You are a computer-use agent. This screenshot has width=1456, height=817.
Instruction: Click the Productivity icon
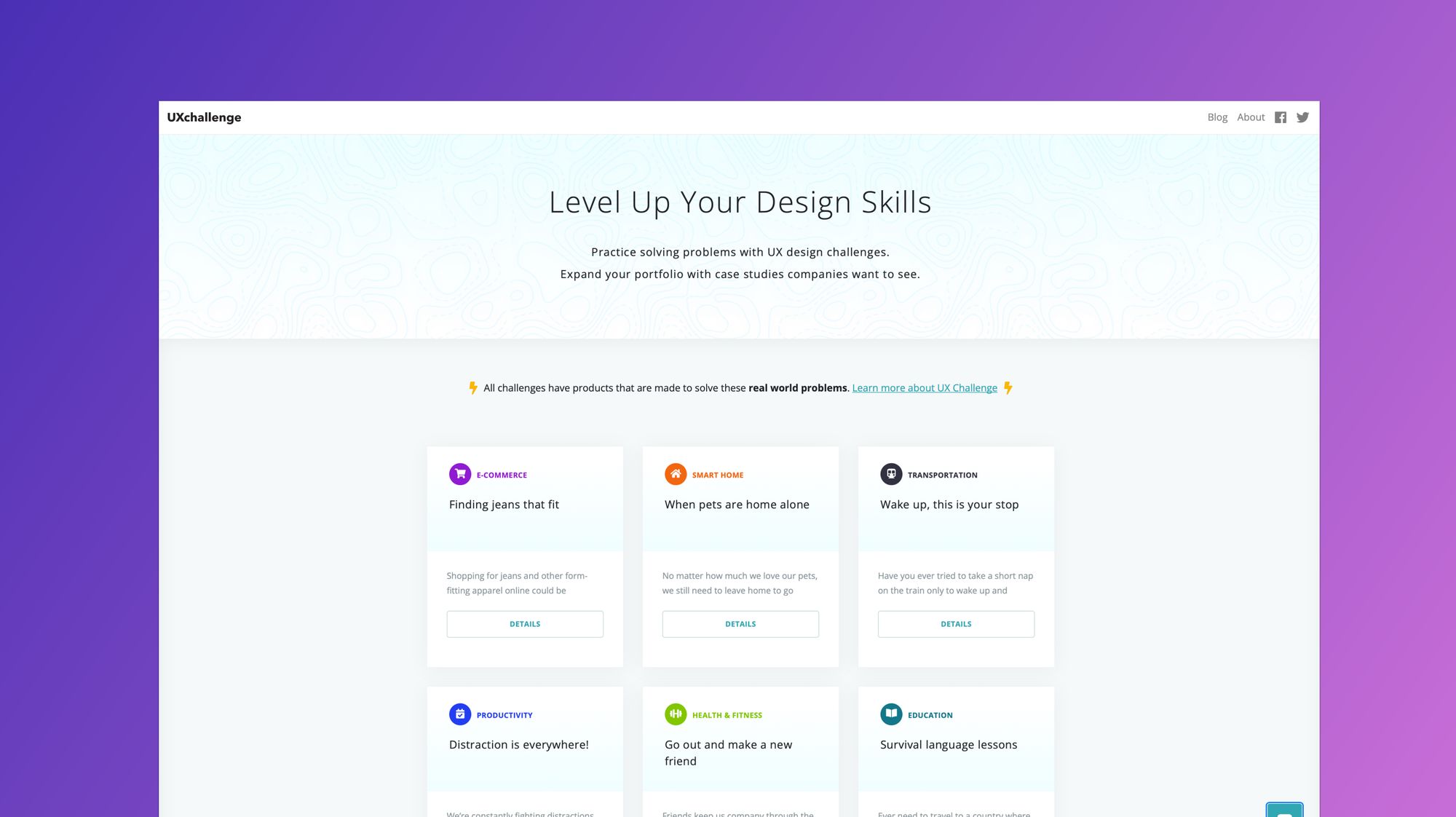pyautogui.click(x=459, y=713)
